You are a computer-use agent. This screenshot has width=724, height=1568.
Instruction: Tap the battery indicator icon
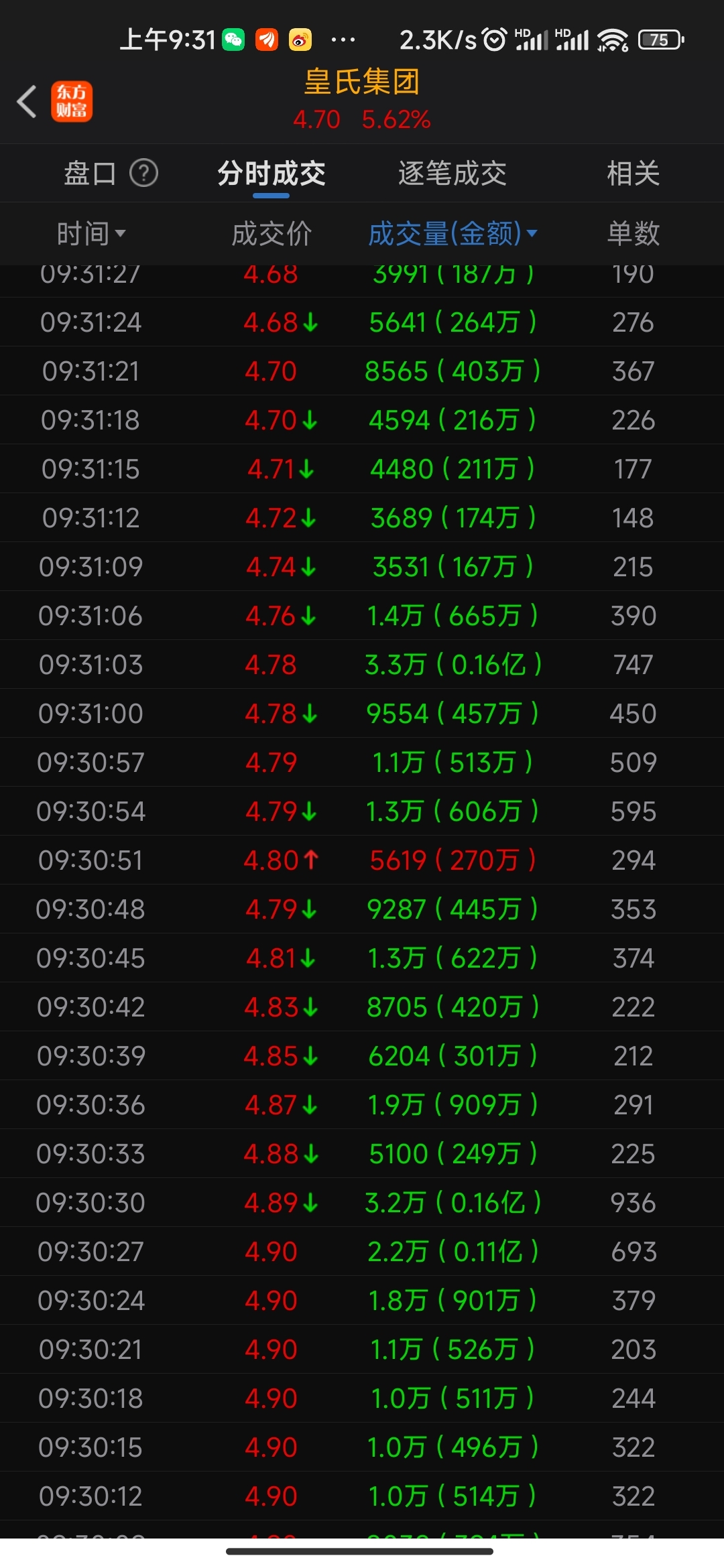tap(661, 40)
